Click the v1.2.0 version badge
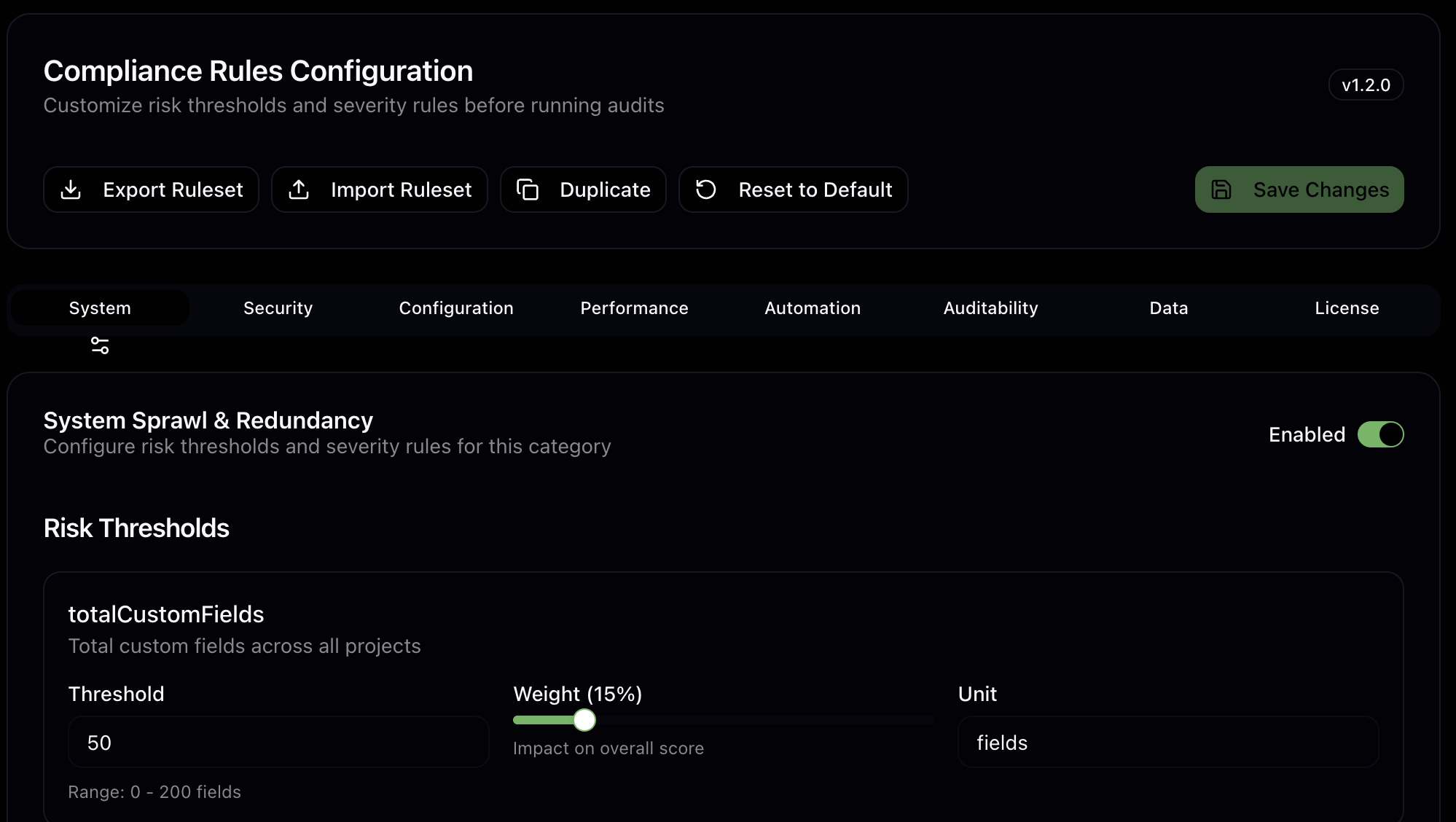The image size is (1456, 822). point(1366,85)
